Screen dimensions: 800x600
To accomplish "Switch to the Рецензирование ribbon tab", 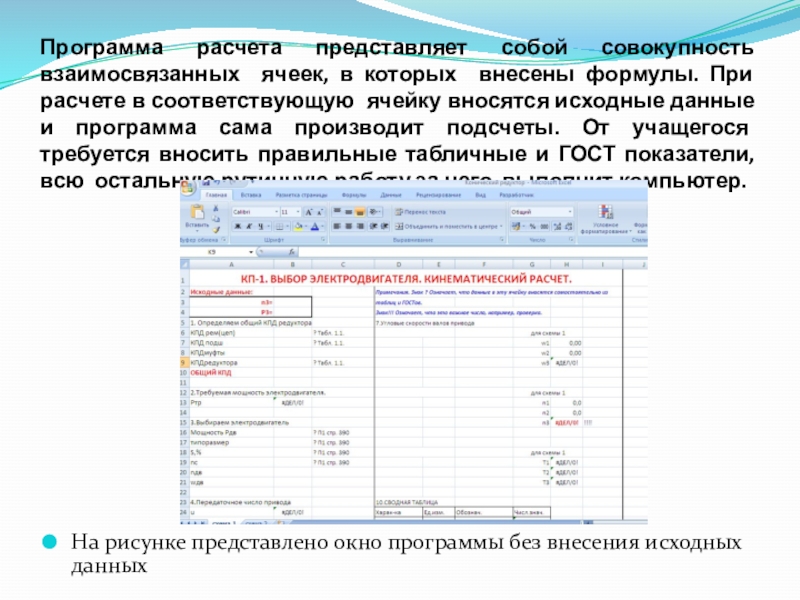I will (438, 195).
